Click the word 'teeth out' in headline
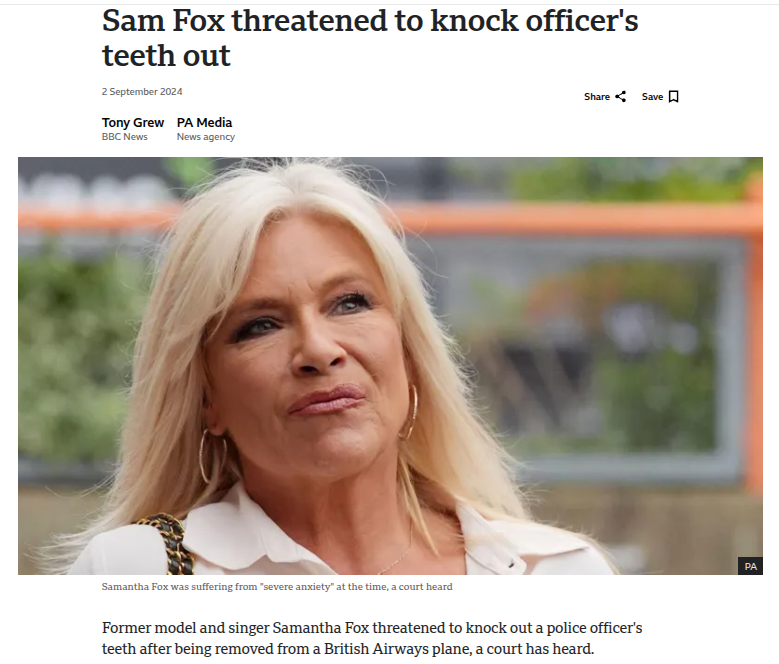 pos(166,55)
